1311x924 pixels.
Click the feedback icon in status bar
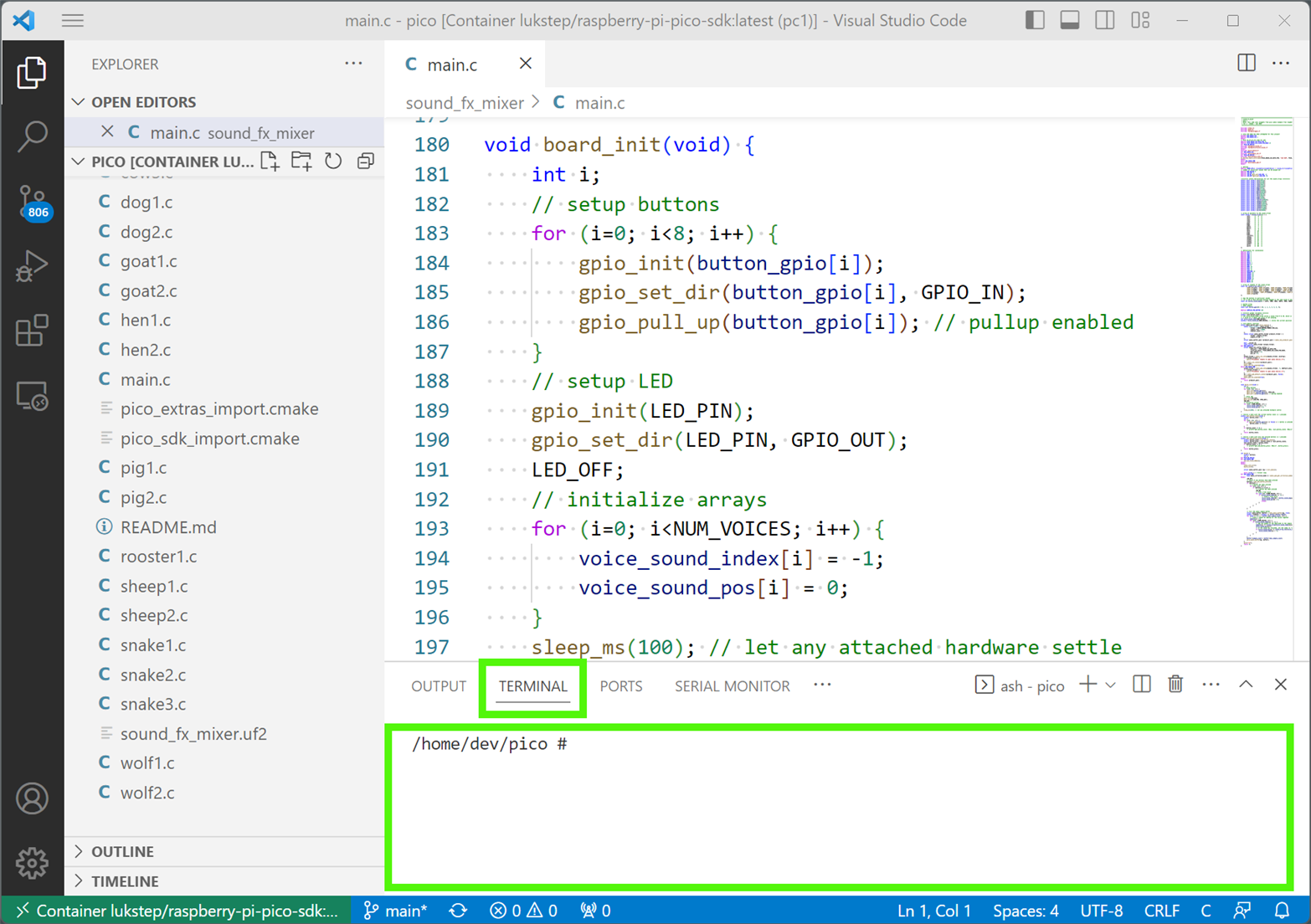tap(1242, 911)
